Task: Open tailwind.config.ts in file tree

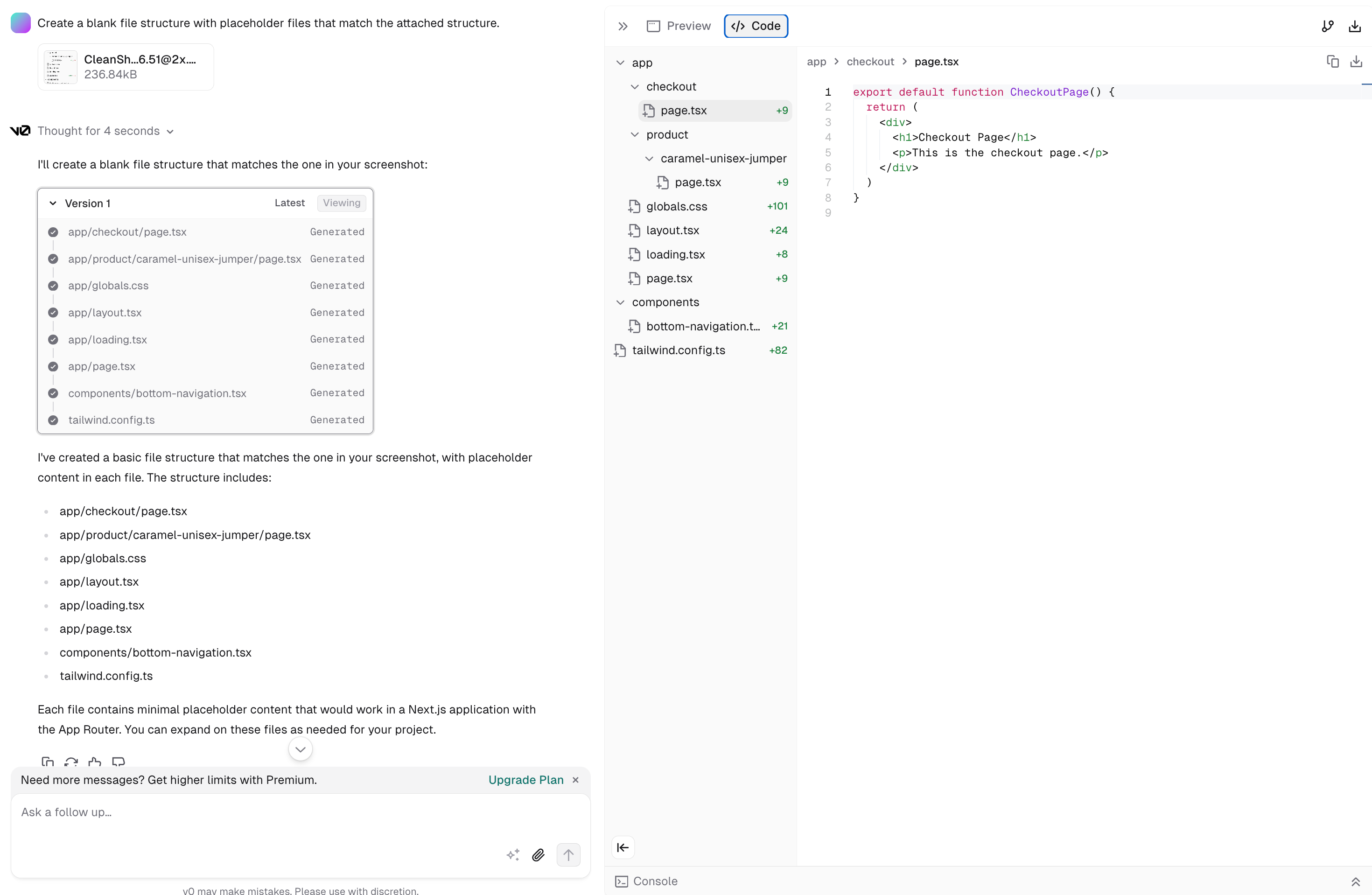Action: click(x=701, y=350)
